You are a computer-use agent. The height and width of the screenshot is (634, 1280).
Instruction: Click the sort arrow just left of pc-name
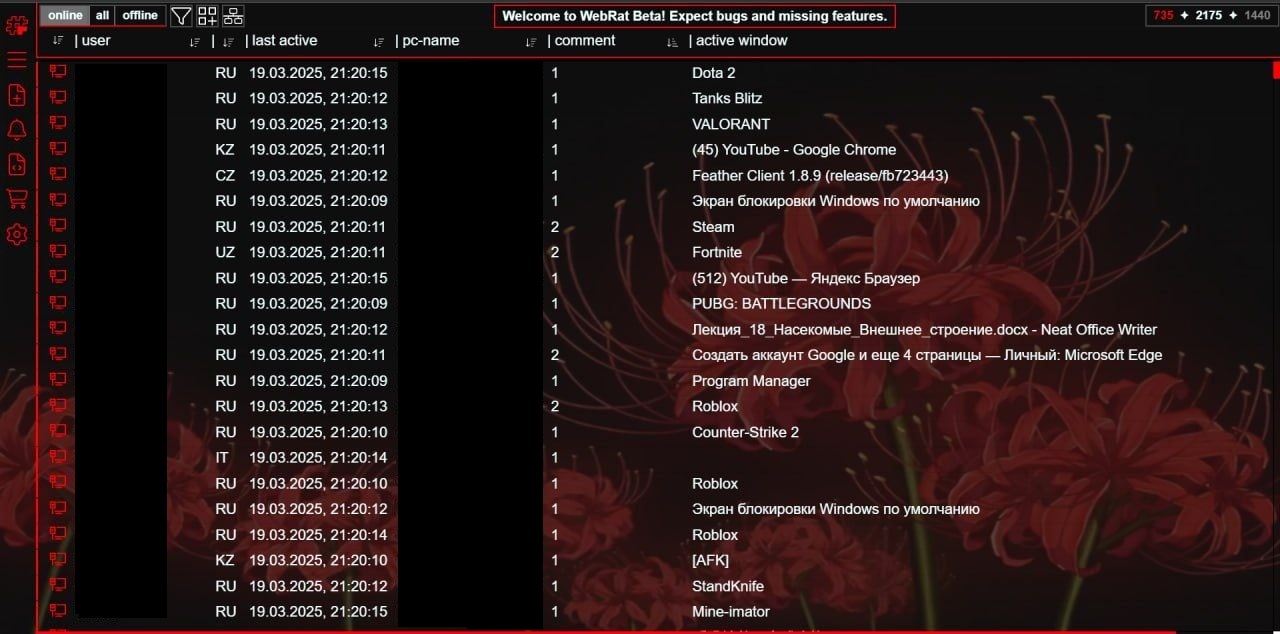click(378, 41)
